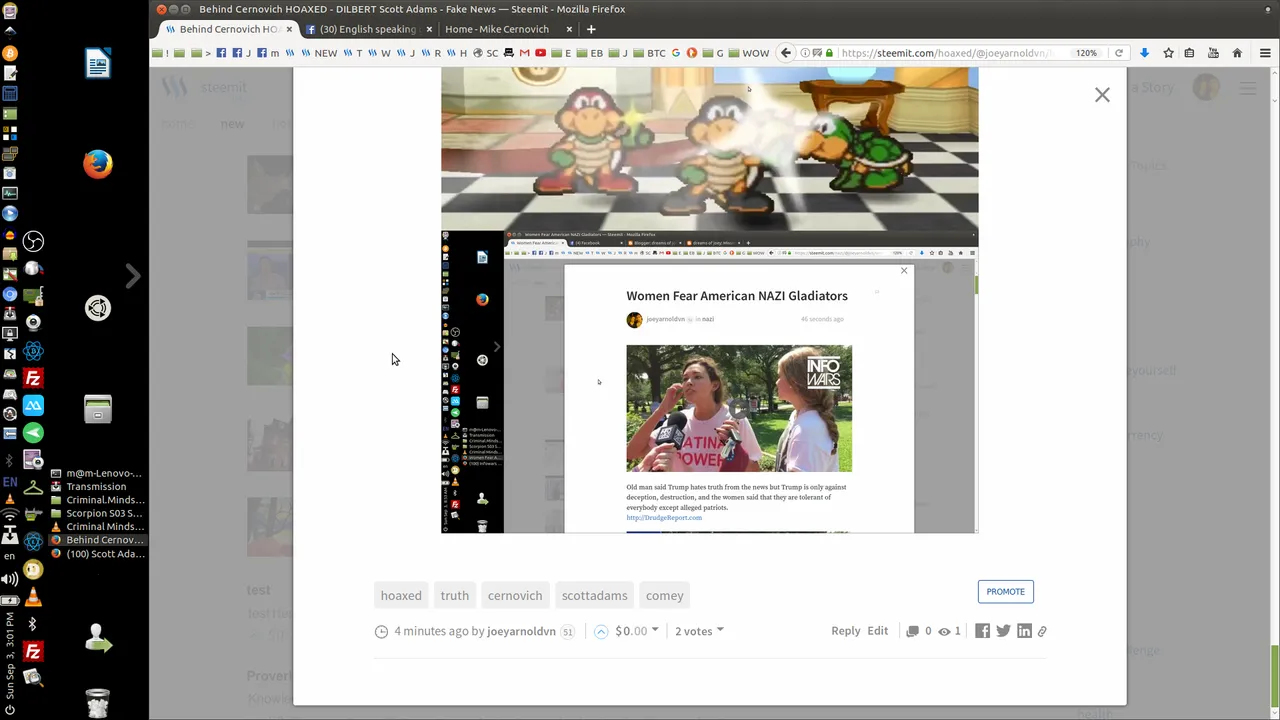Open the Gmail bookmark in the toolbar
1280x720 pixels.
525,53
